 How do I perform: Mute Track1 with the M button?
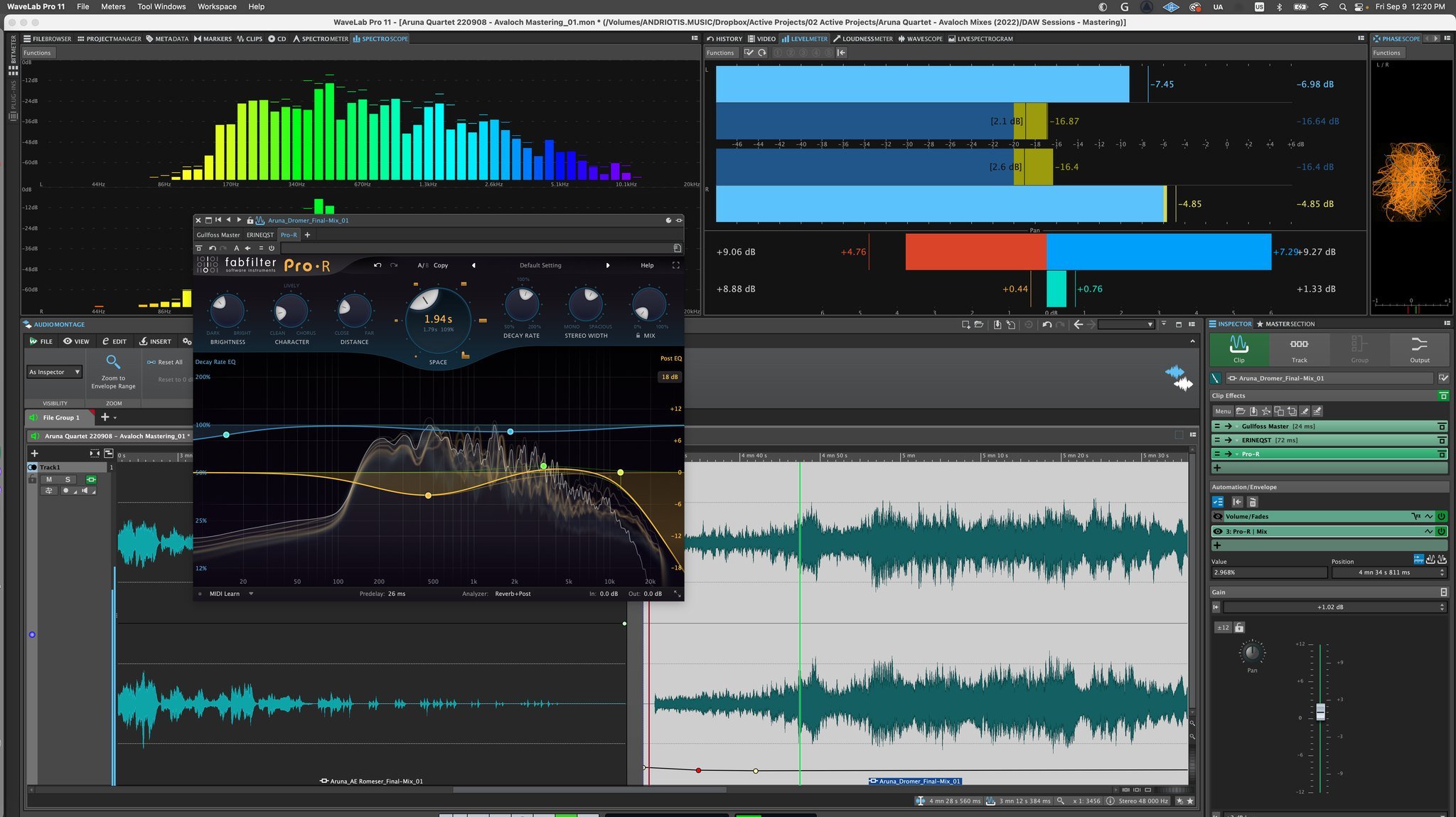point(49,479)
